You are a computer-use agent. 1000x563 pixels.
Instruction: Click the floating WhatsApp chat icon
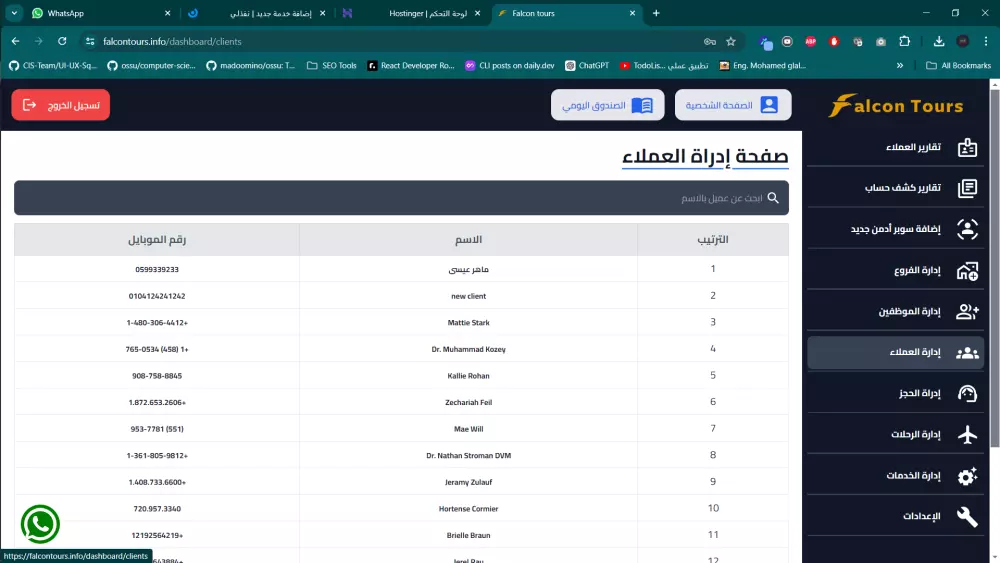click(40, 524)
